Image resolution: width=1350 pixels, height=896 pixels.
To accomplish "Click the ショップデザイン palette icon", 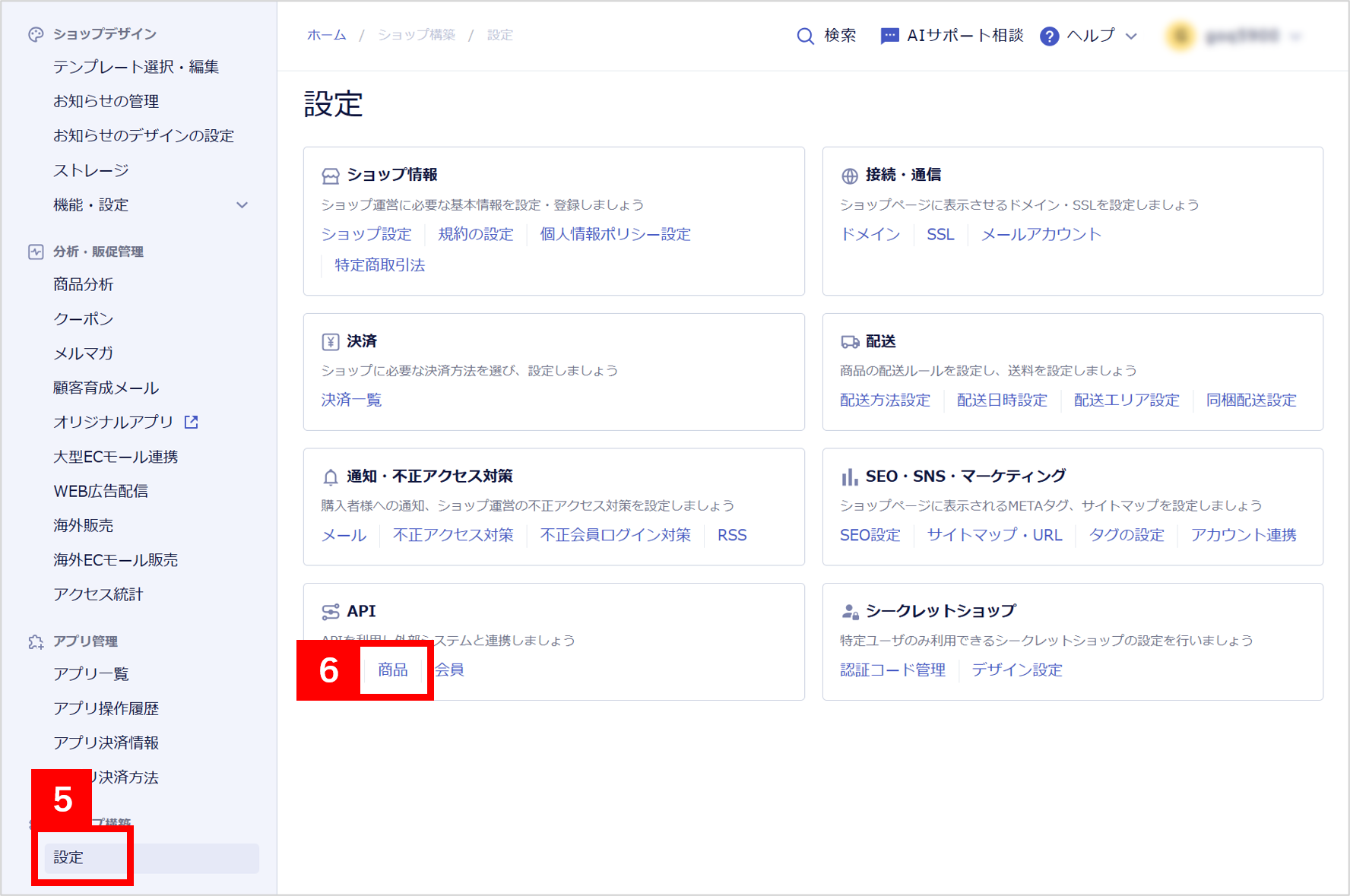I will [x=36, y=34].
